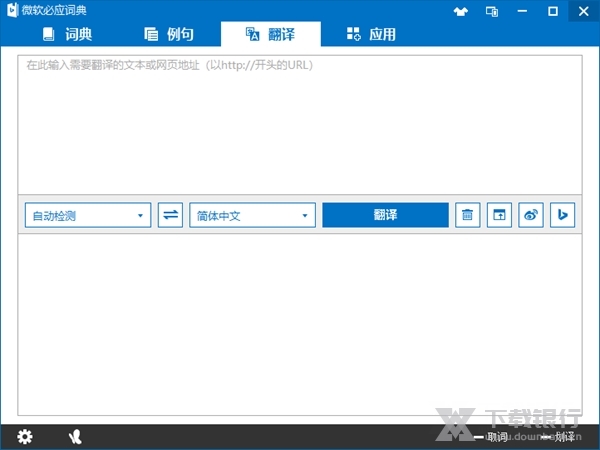Viewport: 600px width, 450px height.
Task: Toggle 取词 in the bottom bar
Action: 490,437
